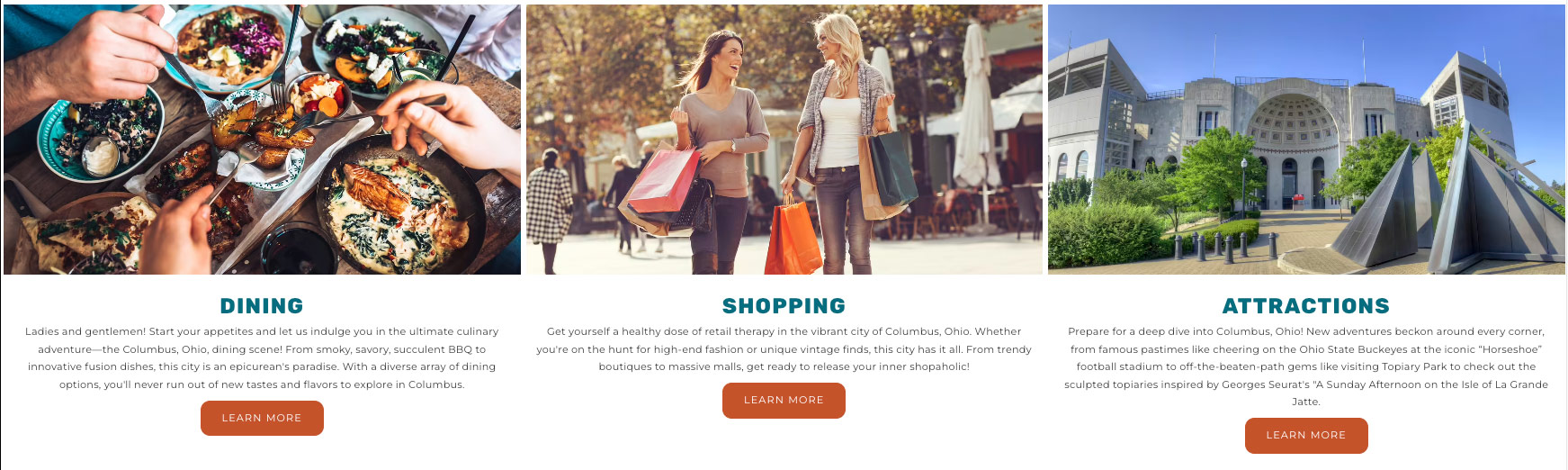The image size is (1568, 470).
Task: Select the DINING heading
Action: (x=262, y=306)
